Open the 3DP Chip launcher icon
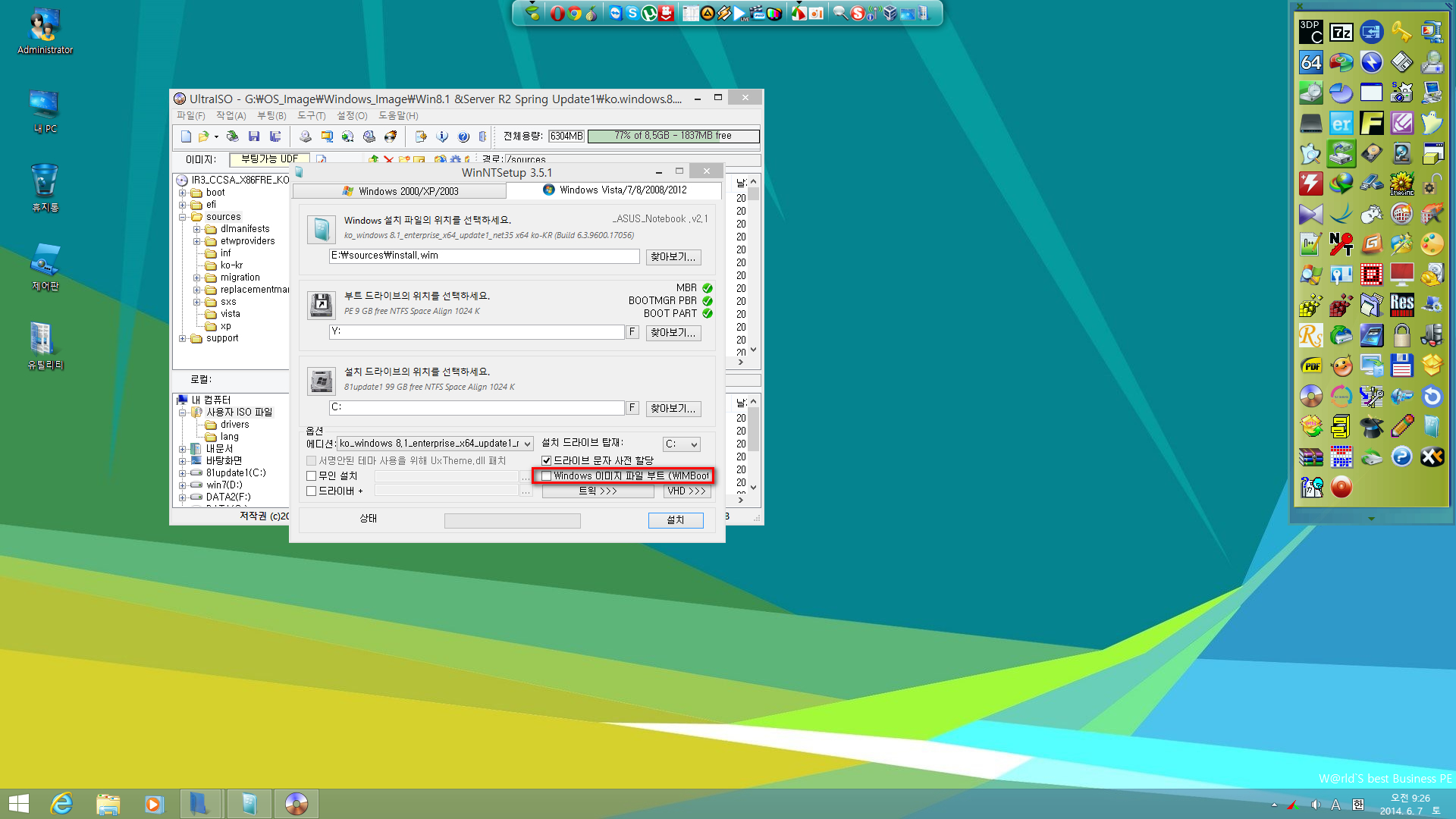The height and width of the screenshot is (819, 1456). pyautogui.click(x=1311, y=32)
